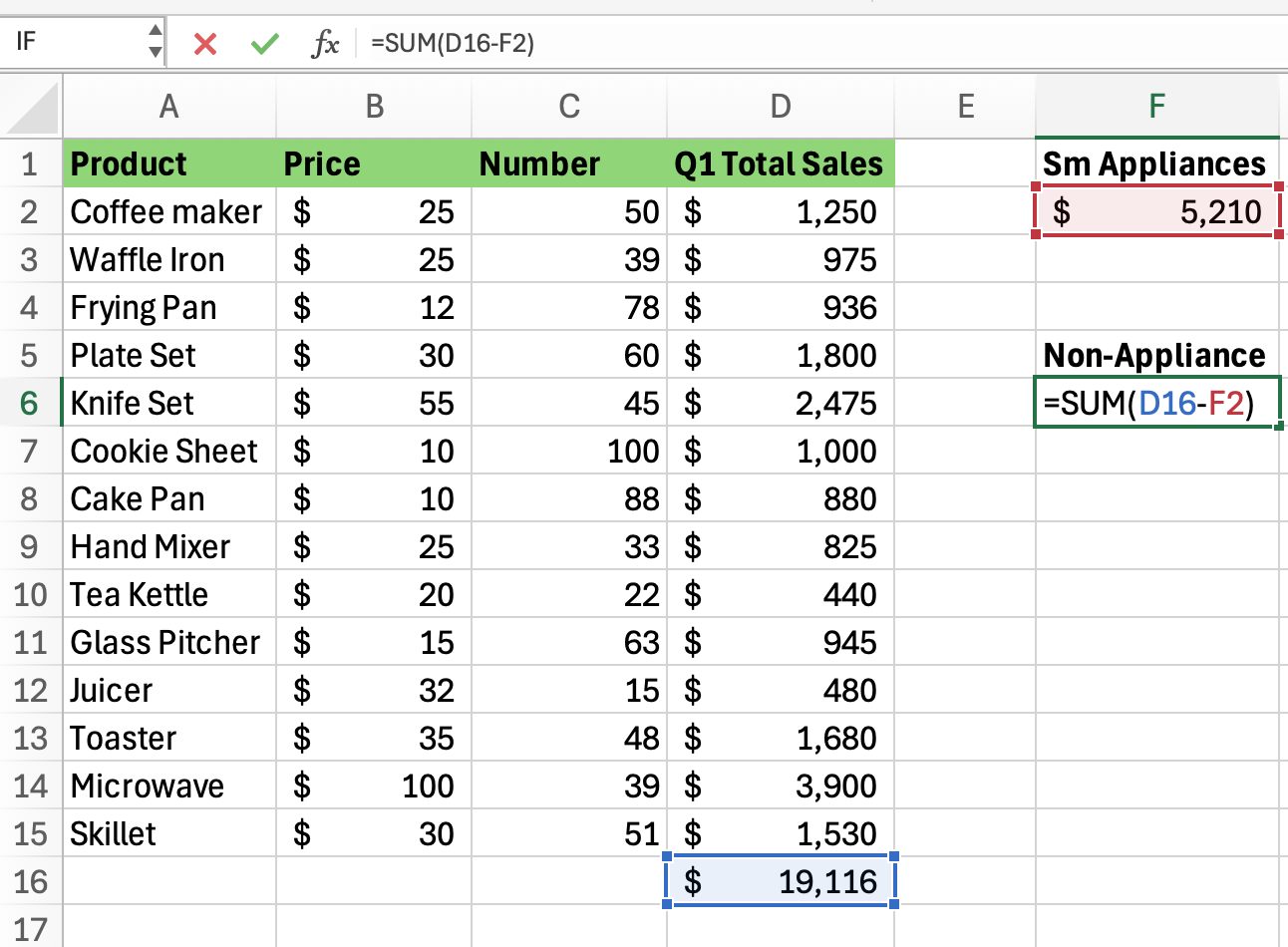Click the Q1 Total Sales header cell
Image resolution: width=1288 pixels, height=947 pixels.
tap(781, 163)
